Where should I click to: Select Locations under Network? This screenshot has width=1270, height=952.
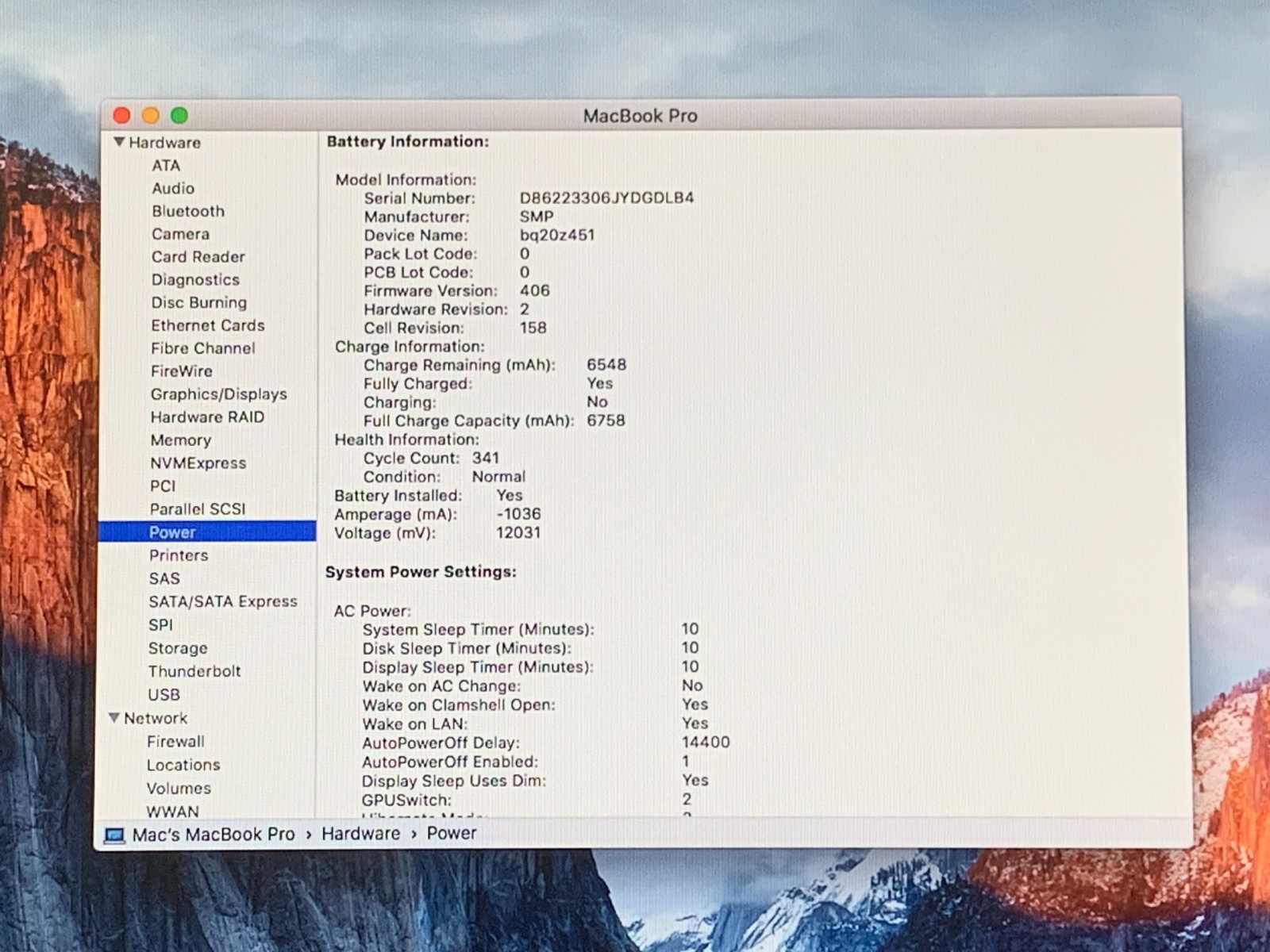pos(183,766)
